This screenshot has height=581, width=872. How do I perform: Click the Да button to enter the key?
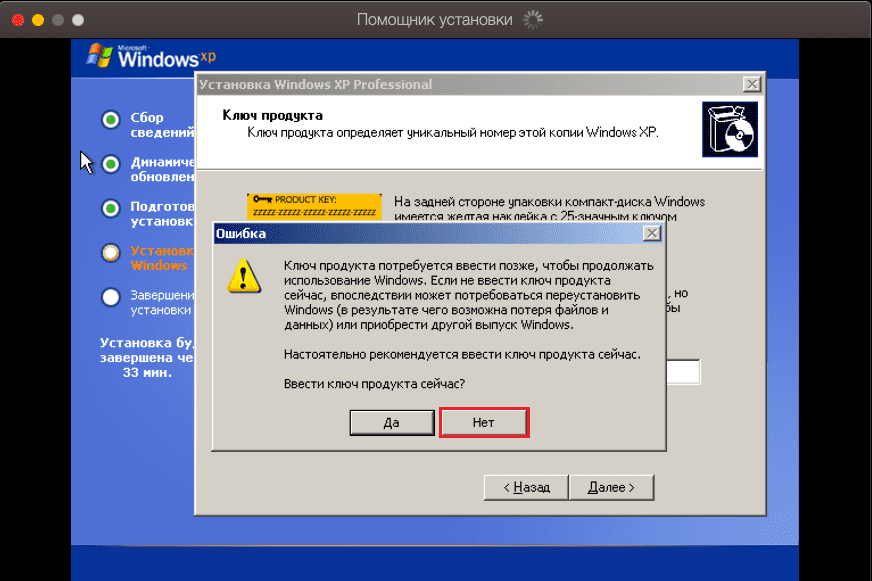(x=392, y=423)
